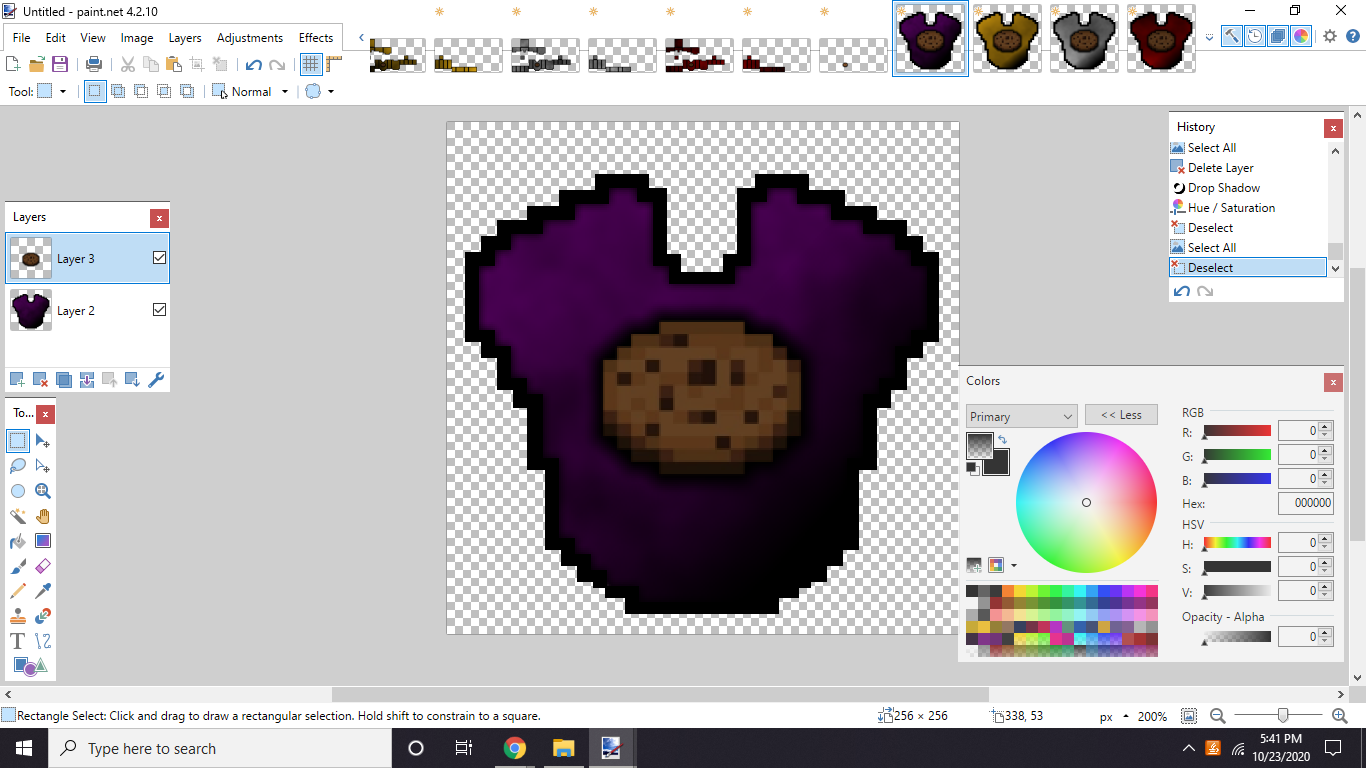Viewport: 1366px width, 768px height.
Task: Undo last action from main toolbar
Action: click(x=253, y=64)
